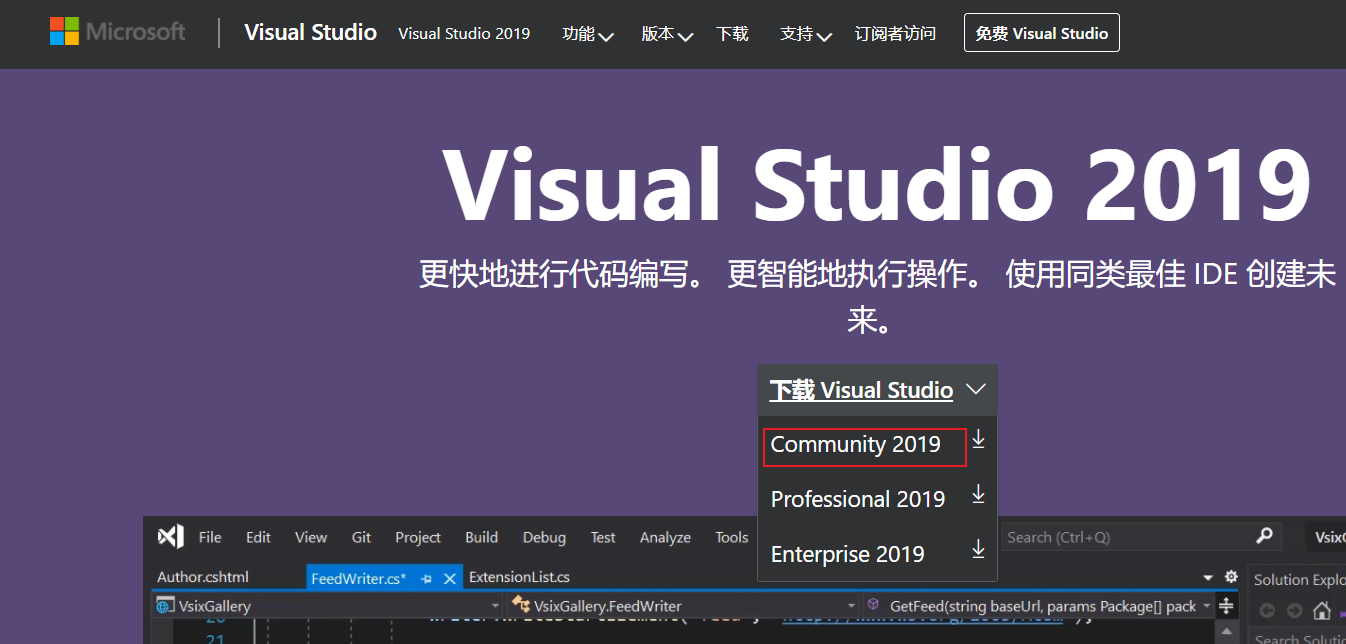The width and height of the screenshot is (1346, 644).
Task: Open the Debug menu in the IDE
Action: (x=544, y=537)
